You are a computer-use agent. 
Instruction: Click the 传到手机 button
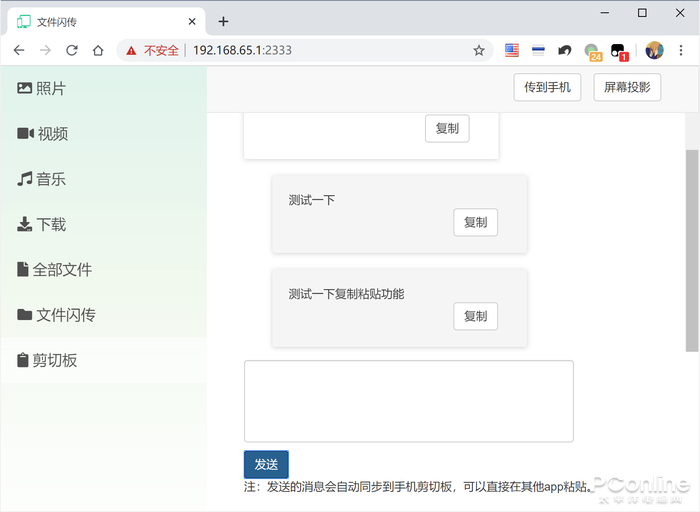click(x=547, y=87)
